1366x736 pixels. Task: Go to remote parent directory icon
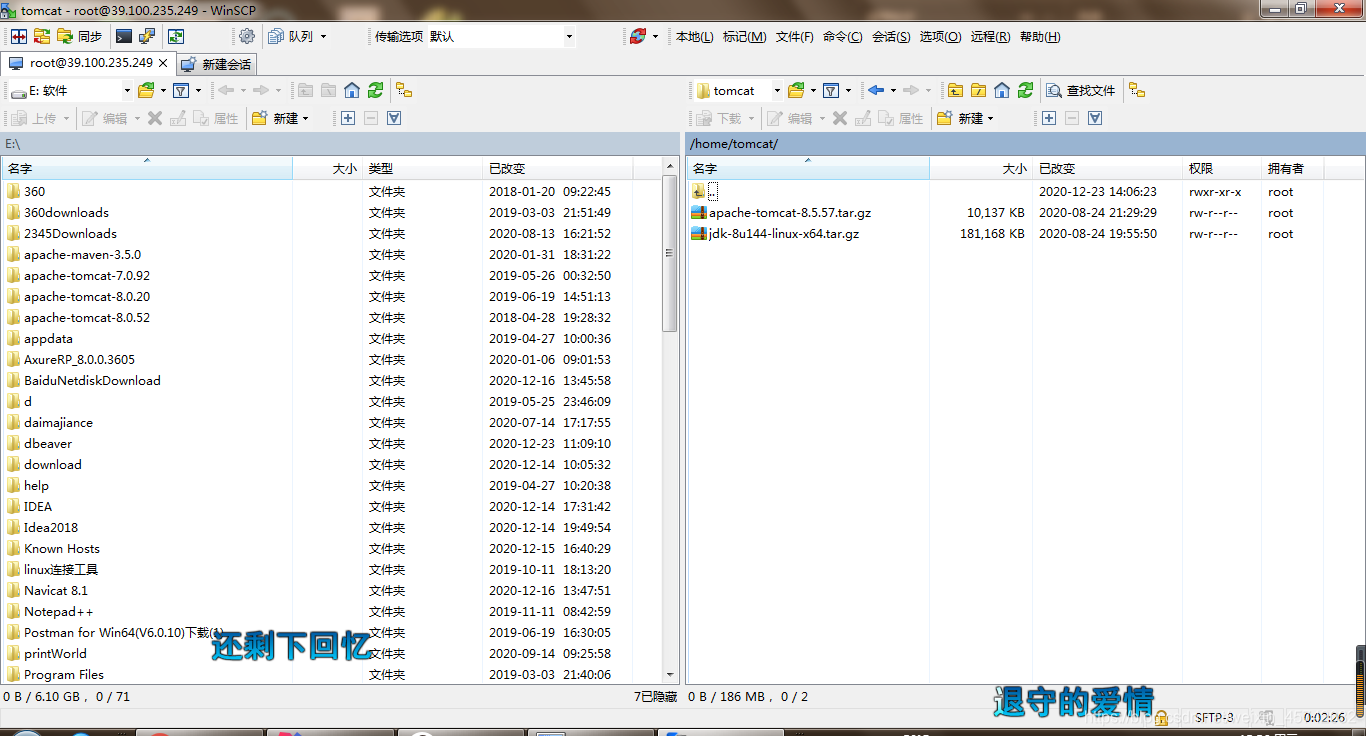click(x=956, y=90)
